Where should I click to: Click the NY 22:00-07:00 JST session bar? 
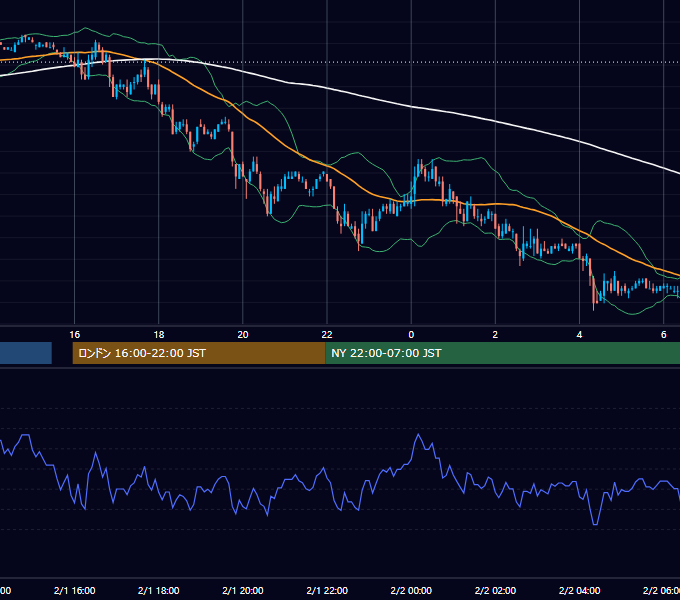502,353
